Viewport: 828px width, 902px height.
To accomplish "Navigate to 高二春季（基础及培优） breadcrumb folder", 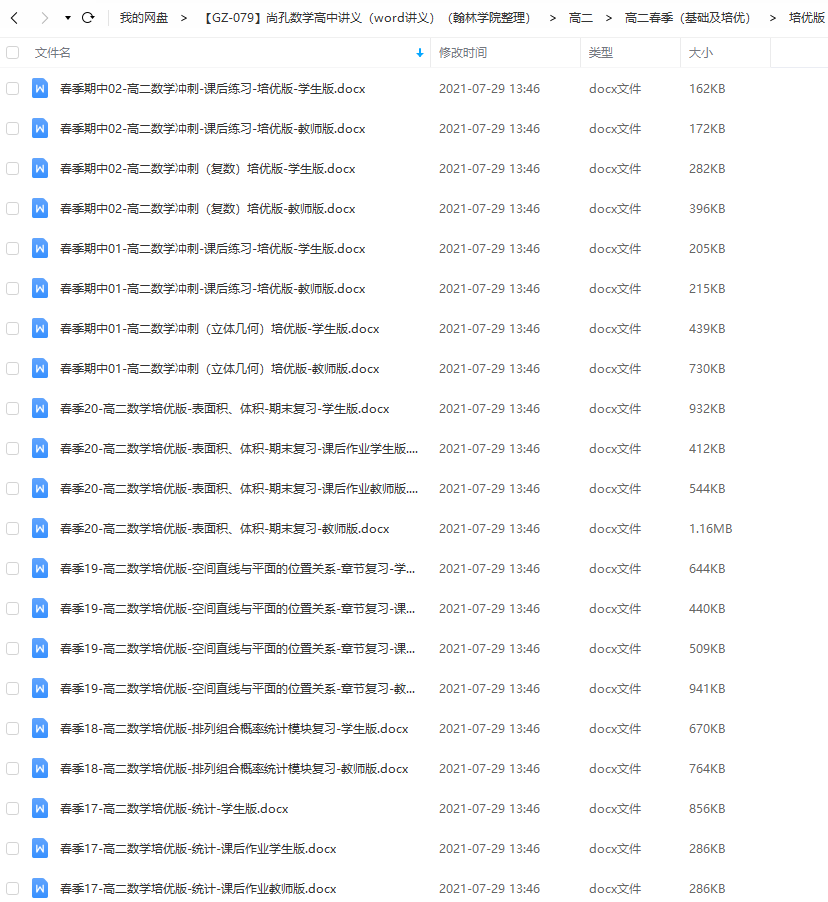I will [x=687, y=18].
